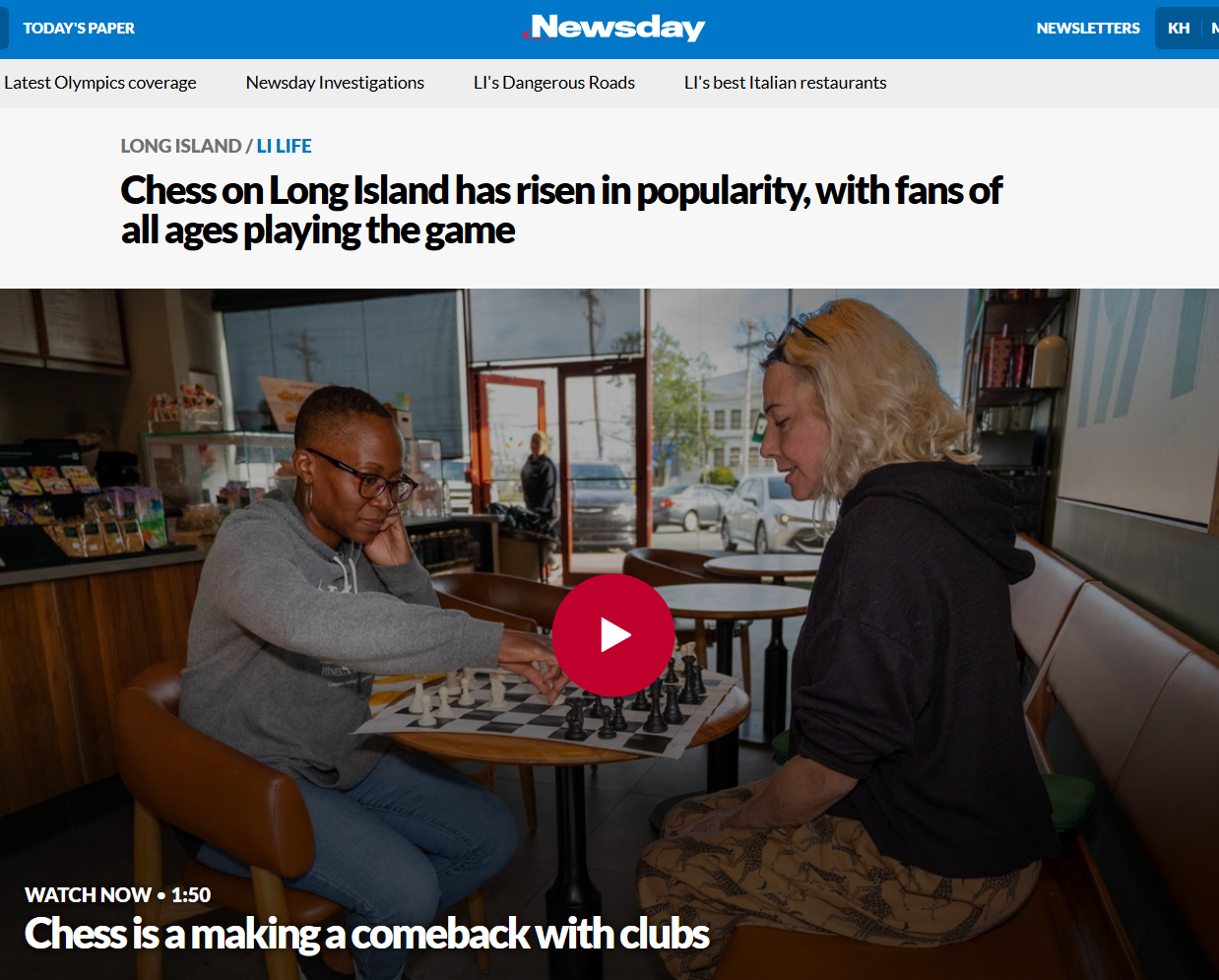
Task: Go to the LI Life section breadcrumb
Action: pyautogui.click(x=285, y=146)
